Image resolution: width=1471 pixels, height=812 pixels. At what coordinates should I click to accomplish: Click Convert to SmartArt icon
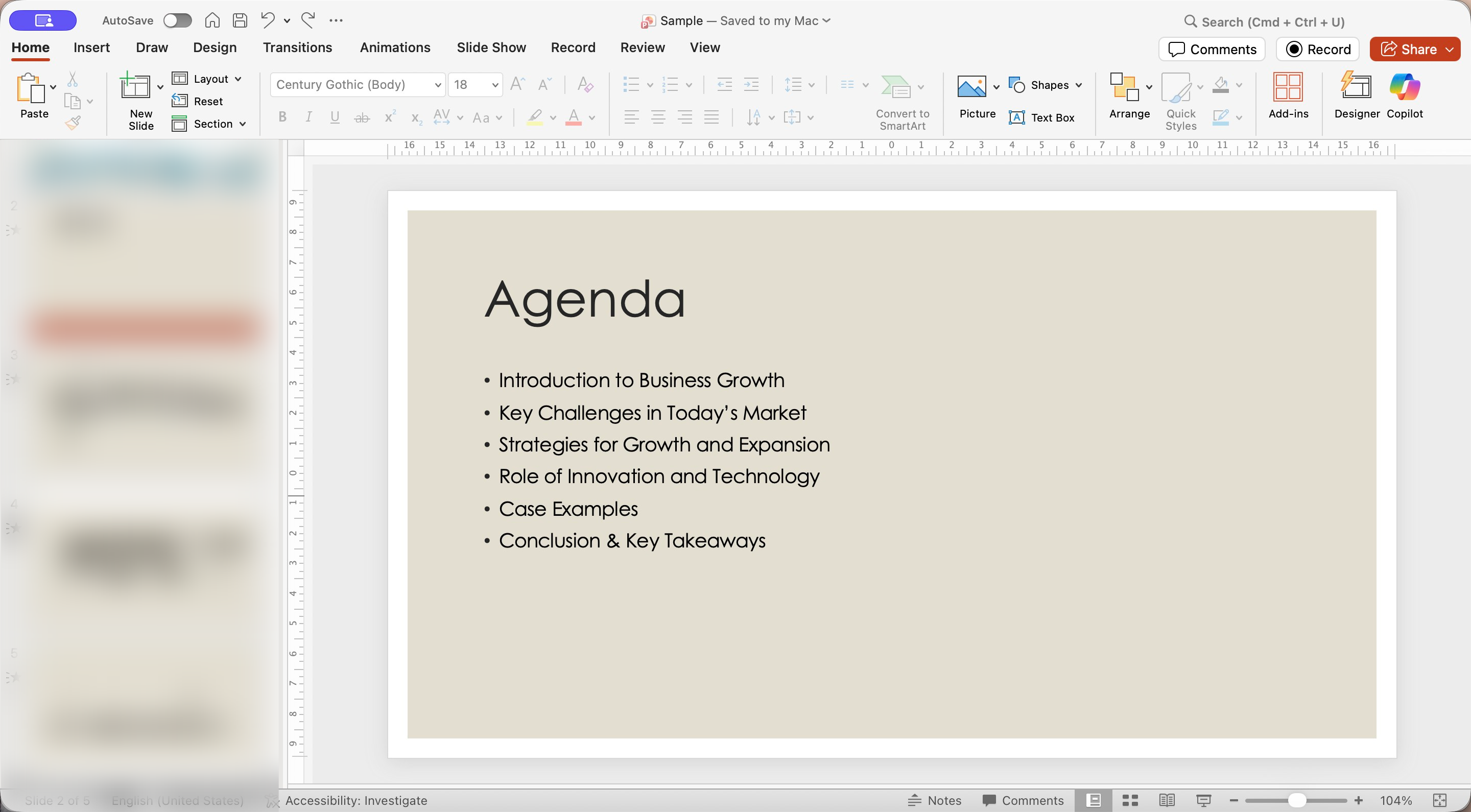point(895,87)
